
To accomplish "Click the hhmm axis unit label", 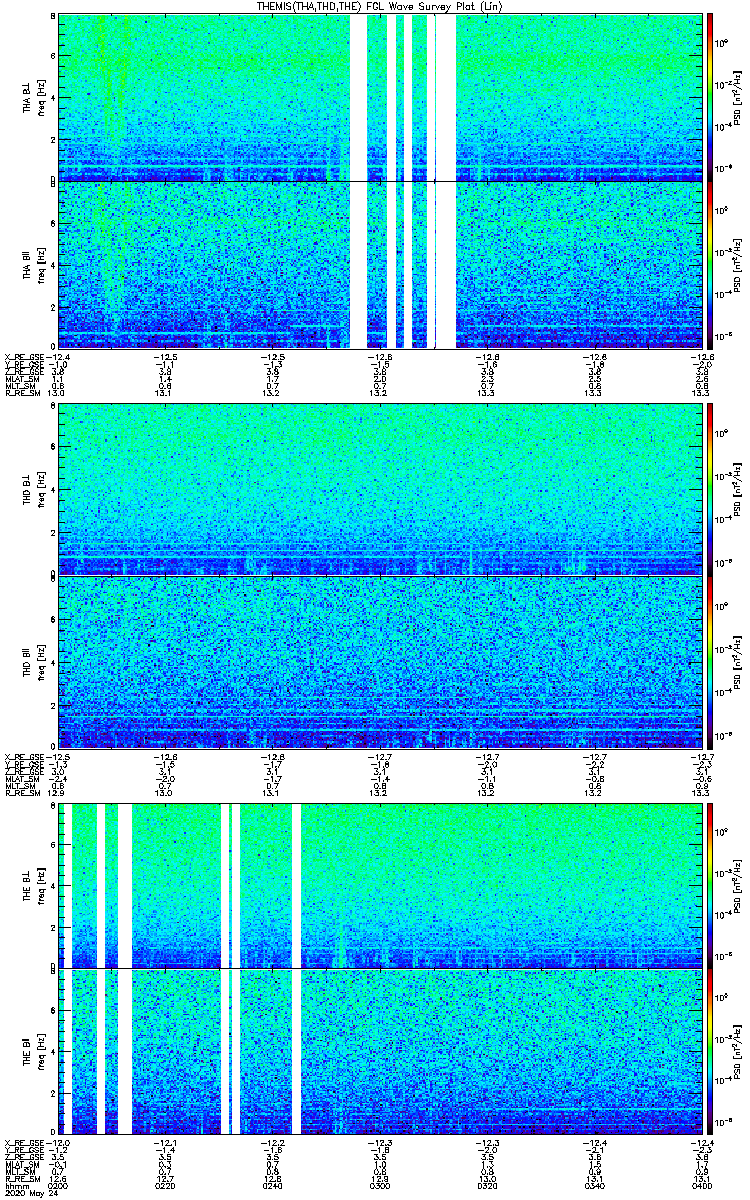I will [x=15, y=1186].
